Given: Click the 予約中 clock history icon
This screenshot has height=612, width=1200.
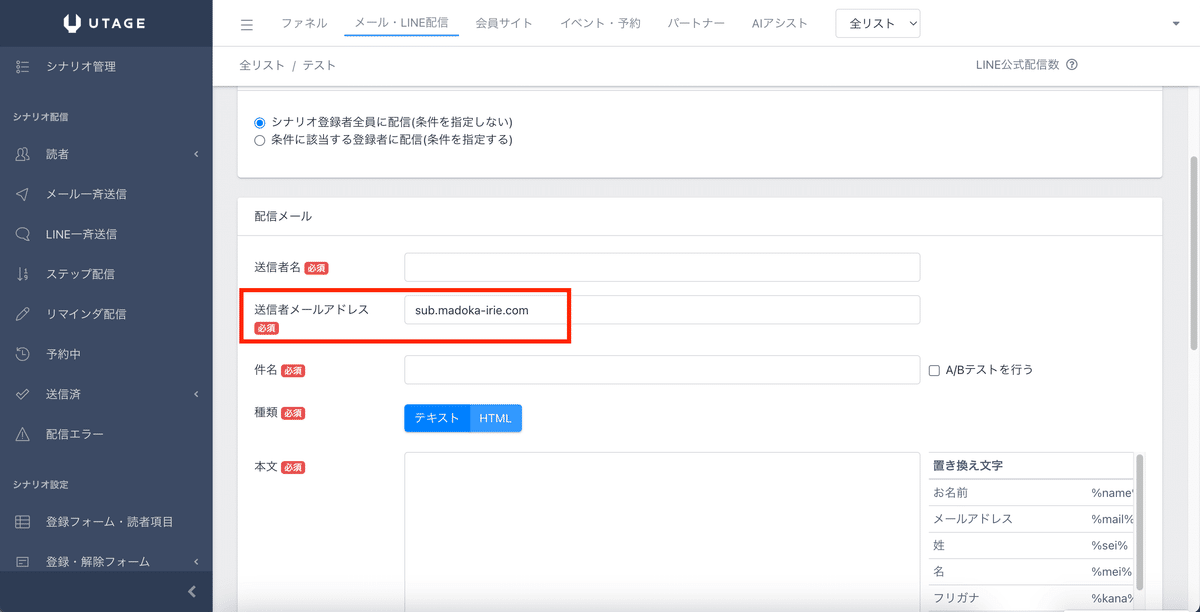Looking at the screenshot, I should coord(23,354).
